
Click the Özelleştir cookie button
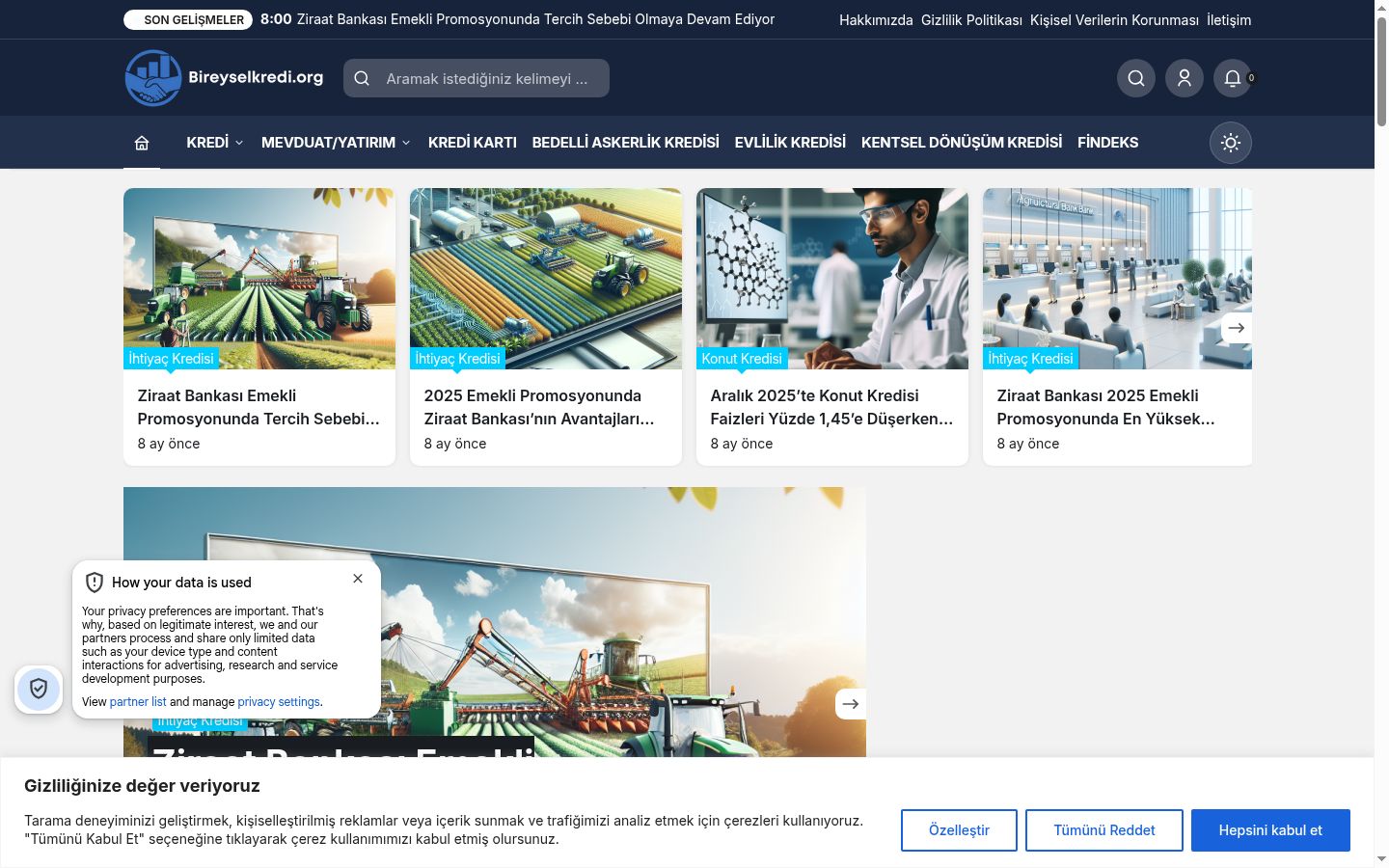pyautogui.click(x=959, y=830)
